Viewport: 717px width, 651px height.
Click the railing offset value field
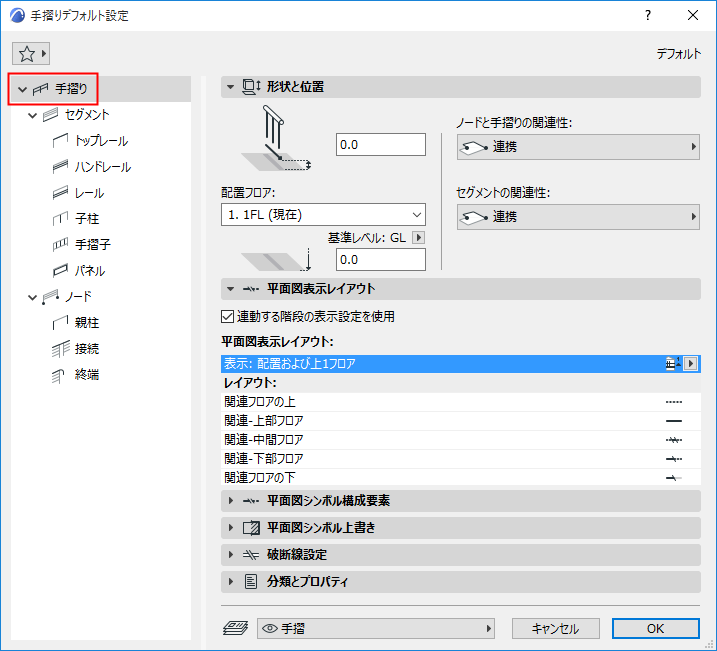[x=381, y=145]
